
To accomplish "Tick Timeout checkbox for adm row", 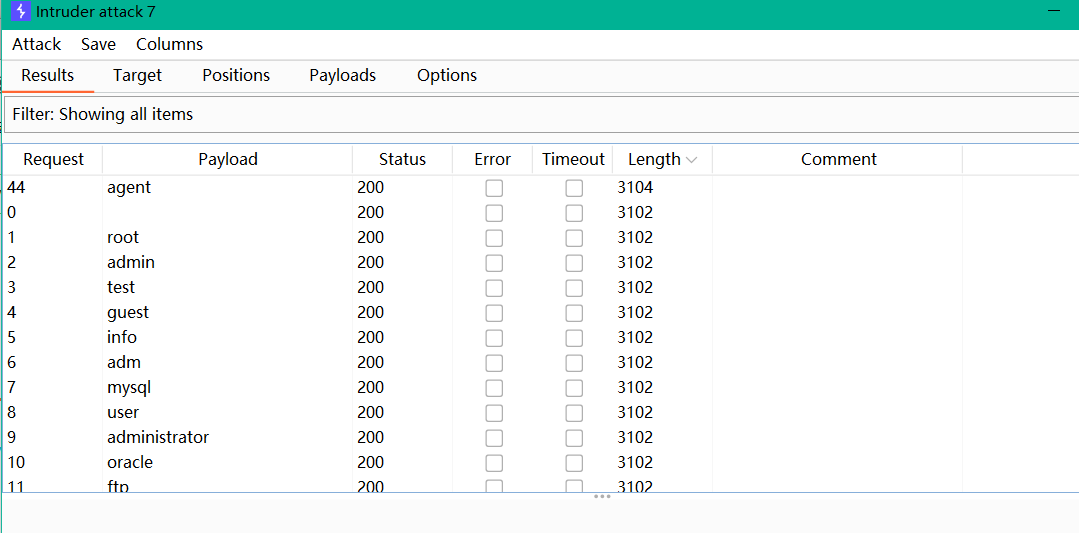I will [574, 362].
